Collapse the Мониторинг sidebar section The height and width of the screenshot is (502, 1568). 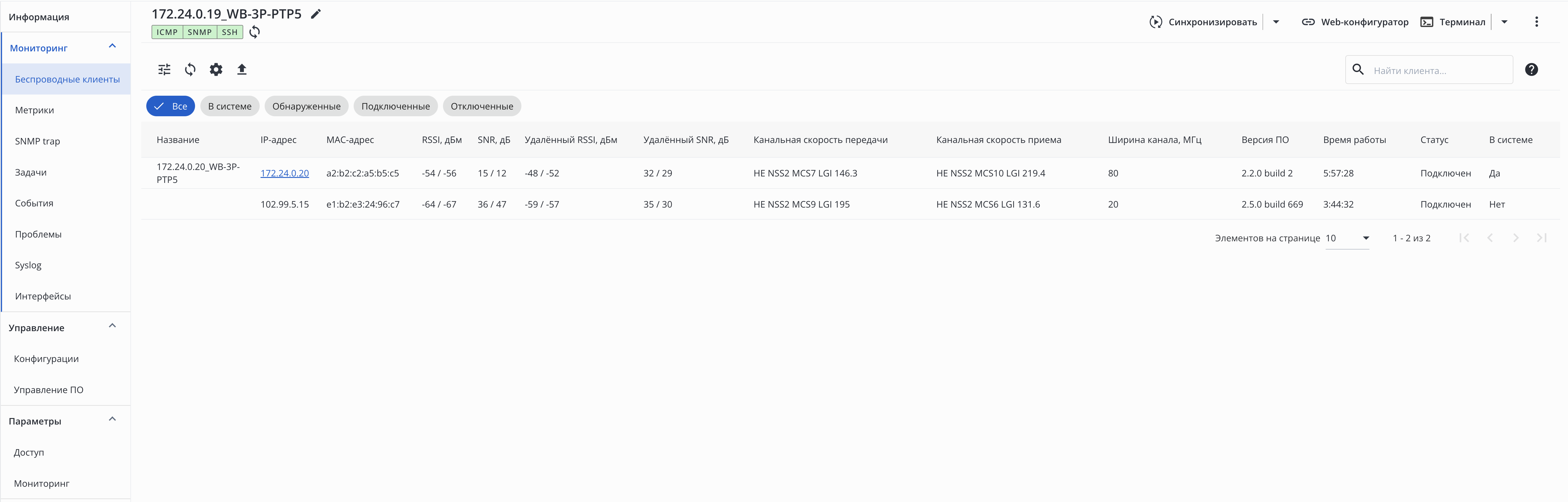tap(112, 47)
